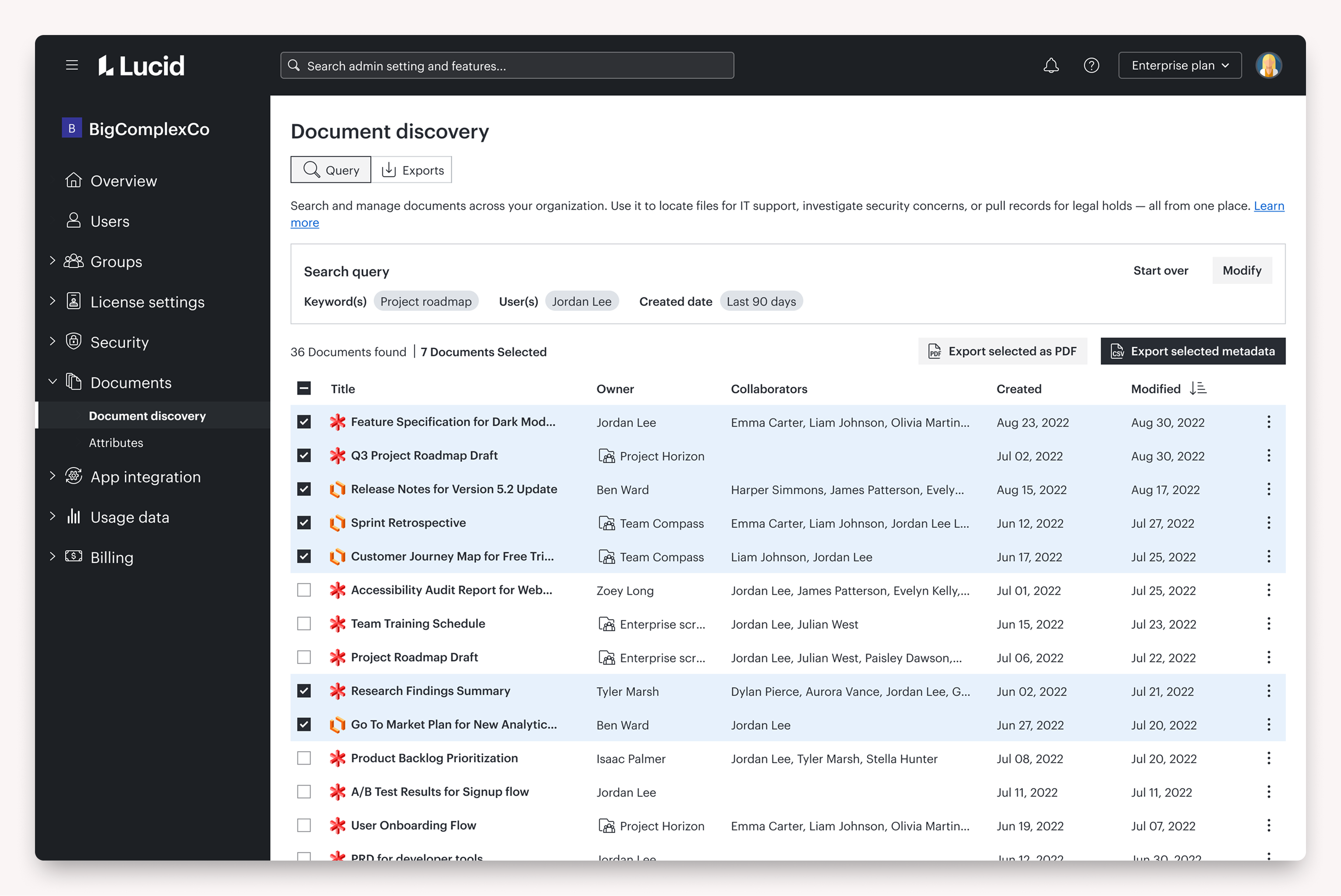
Task: Expand the Groups sidebar section
Action: [53, 261]
